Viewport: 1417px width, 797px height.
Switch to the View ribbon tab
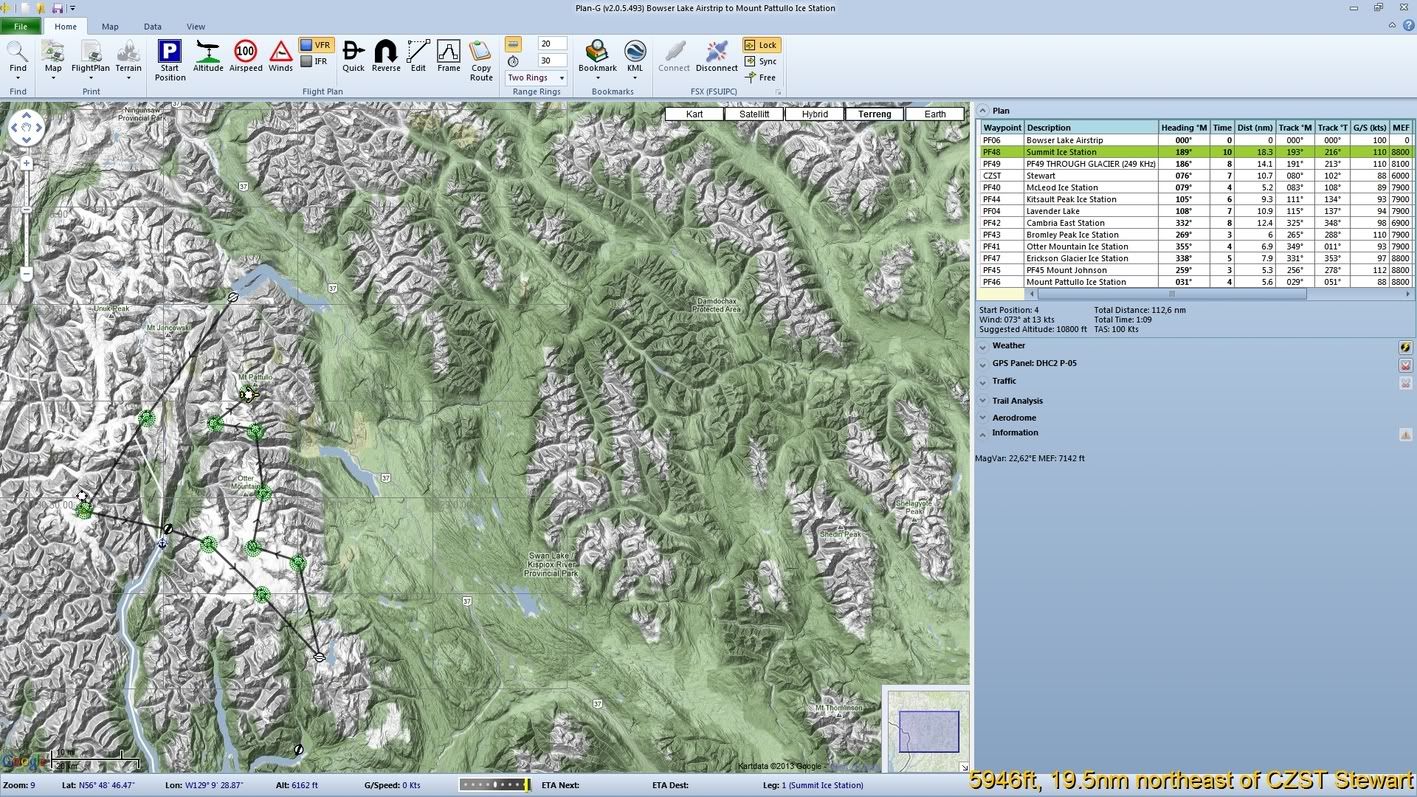(x=196, y=27)
